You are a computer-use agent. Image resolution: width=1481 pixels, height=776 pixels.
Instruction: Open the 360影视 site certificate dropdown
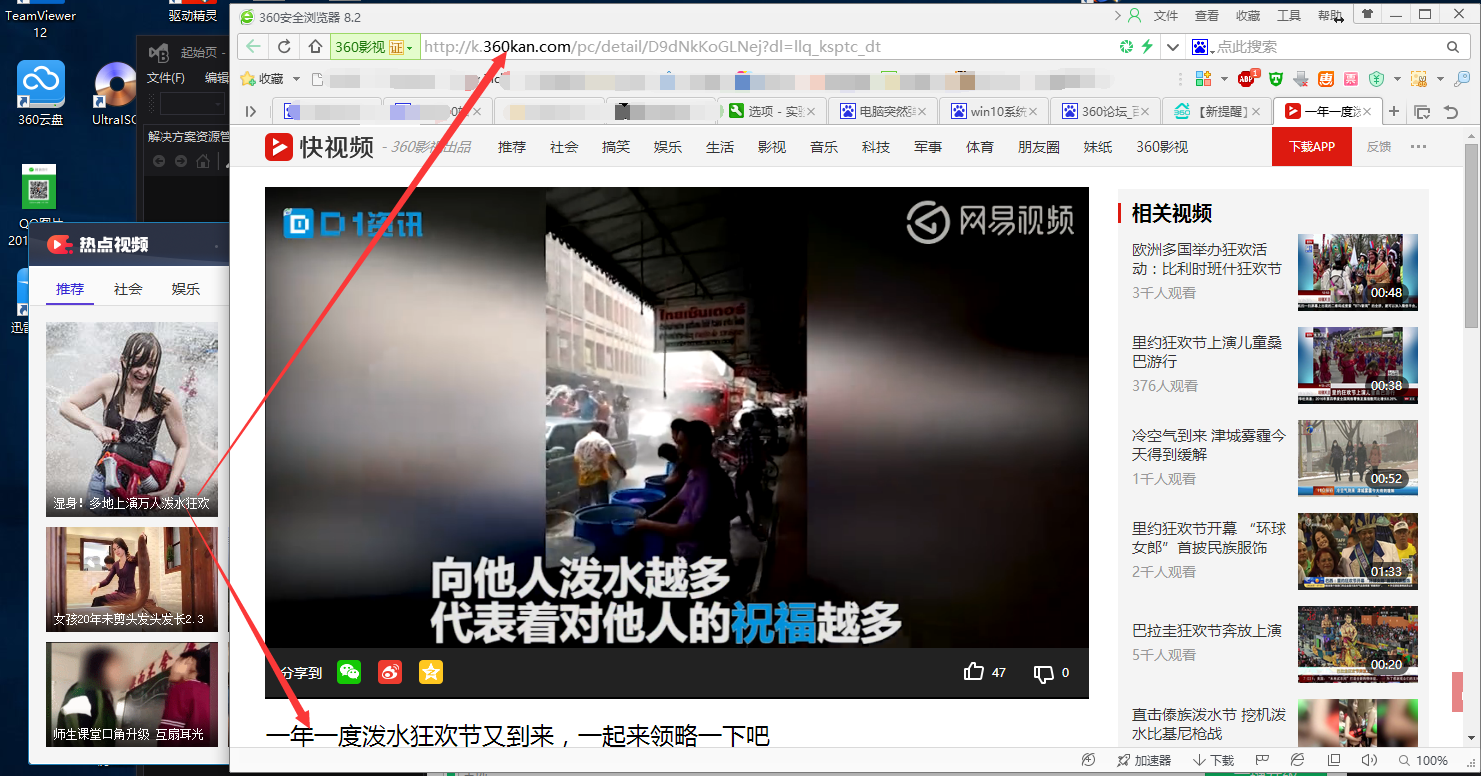coord(375,47)
